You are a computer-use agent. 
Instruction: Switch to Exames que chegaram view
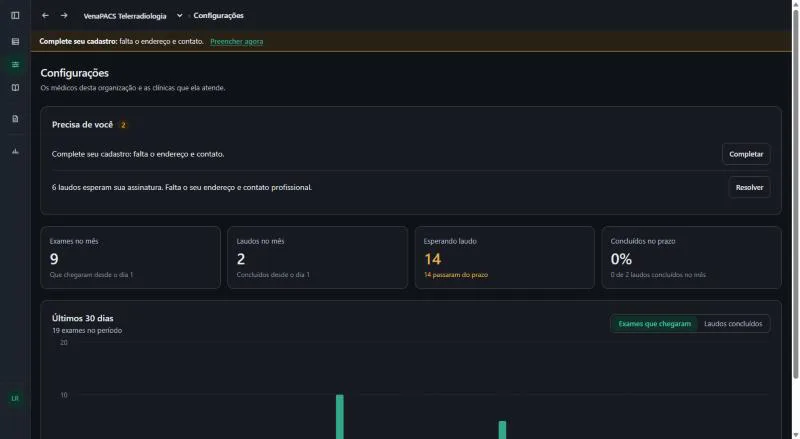[x=655, y=324]
